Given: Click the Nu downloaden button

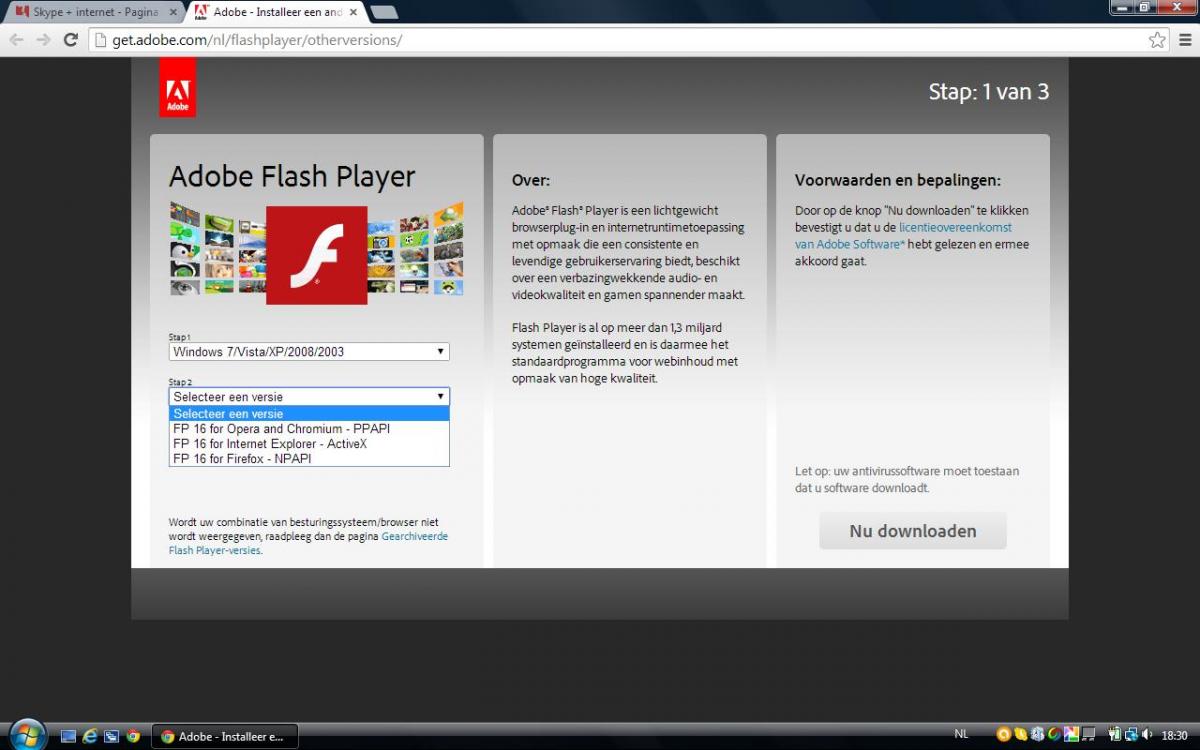Looking at the screenshot, I should point(913,531).
